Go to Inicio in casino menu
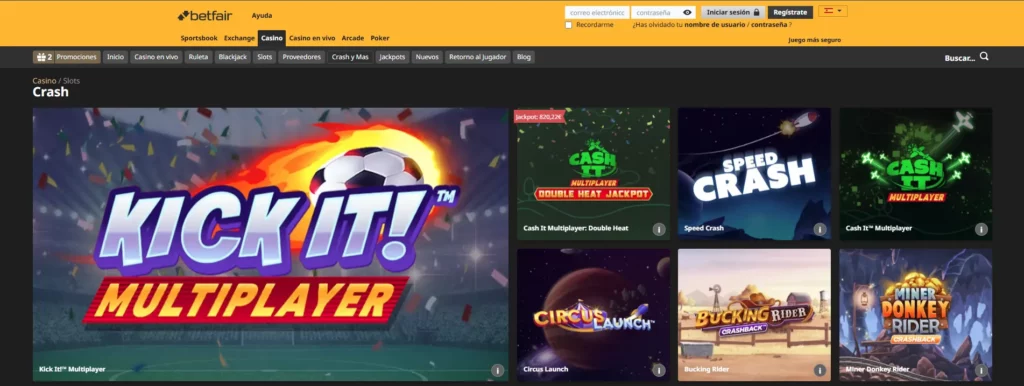The image size is (1024, 386). pyautogui.click(x=116, y=57)
